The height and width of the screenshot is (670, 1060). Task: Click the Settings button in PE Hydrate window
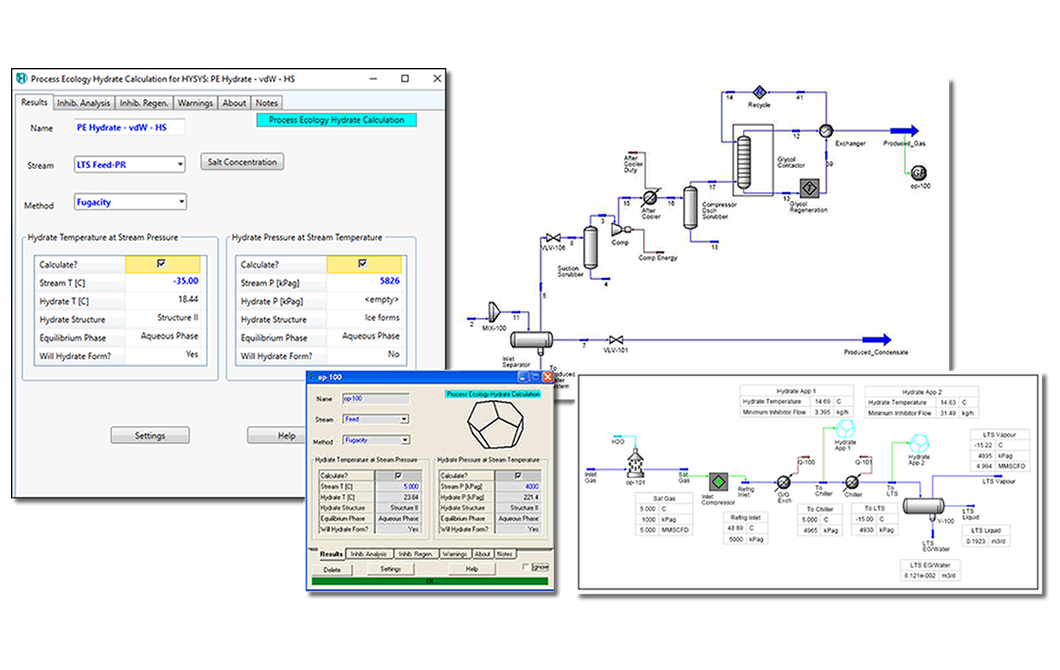(x=150, y=435)
